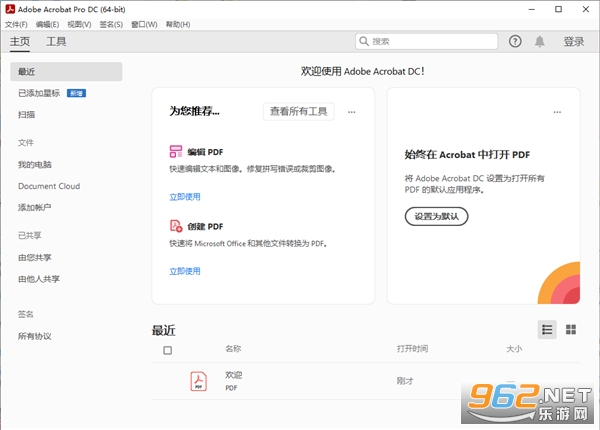Open the 签名(S) menu
This screenshot has width=600, height=430.
[111, 24]
